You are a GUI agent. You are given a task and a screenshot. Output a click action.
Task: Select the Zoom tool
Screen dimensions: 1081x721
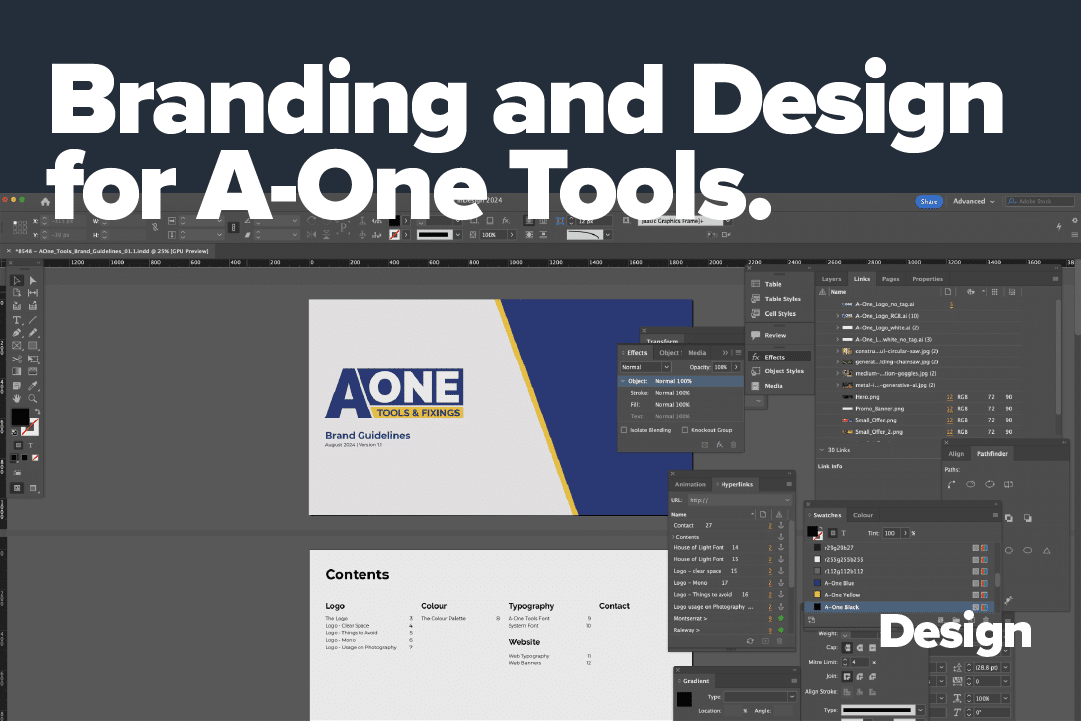31,397
